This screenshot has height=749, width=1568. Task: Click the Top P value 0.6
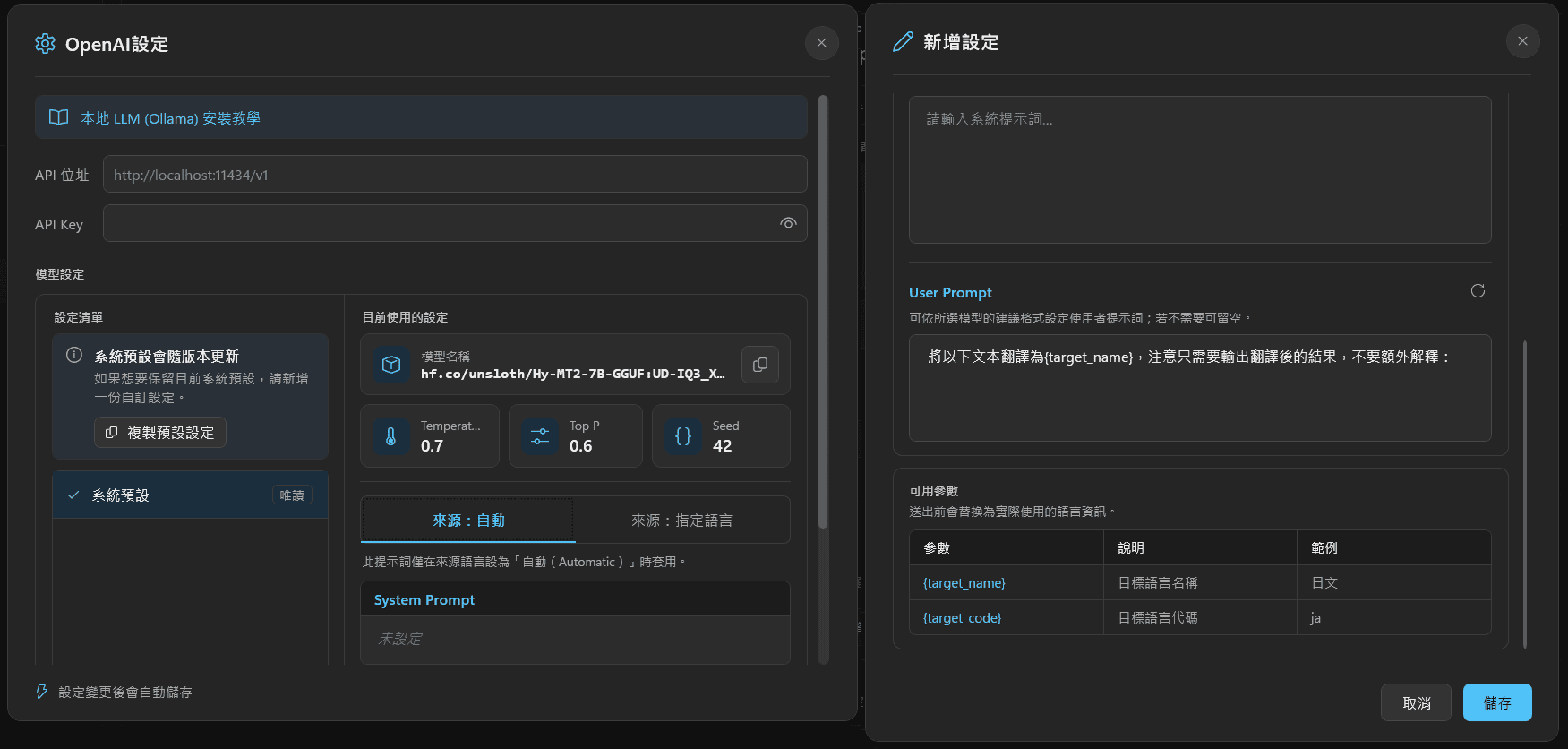[580, 446]
